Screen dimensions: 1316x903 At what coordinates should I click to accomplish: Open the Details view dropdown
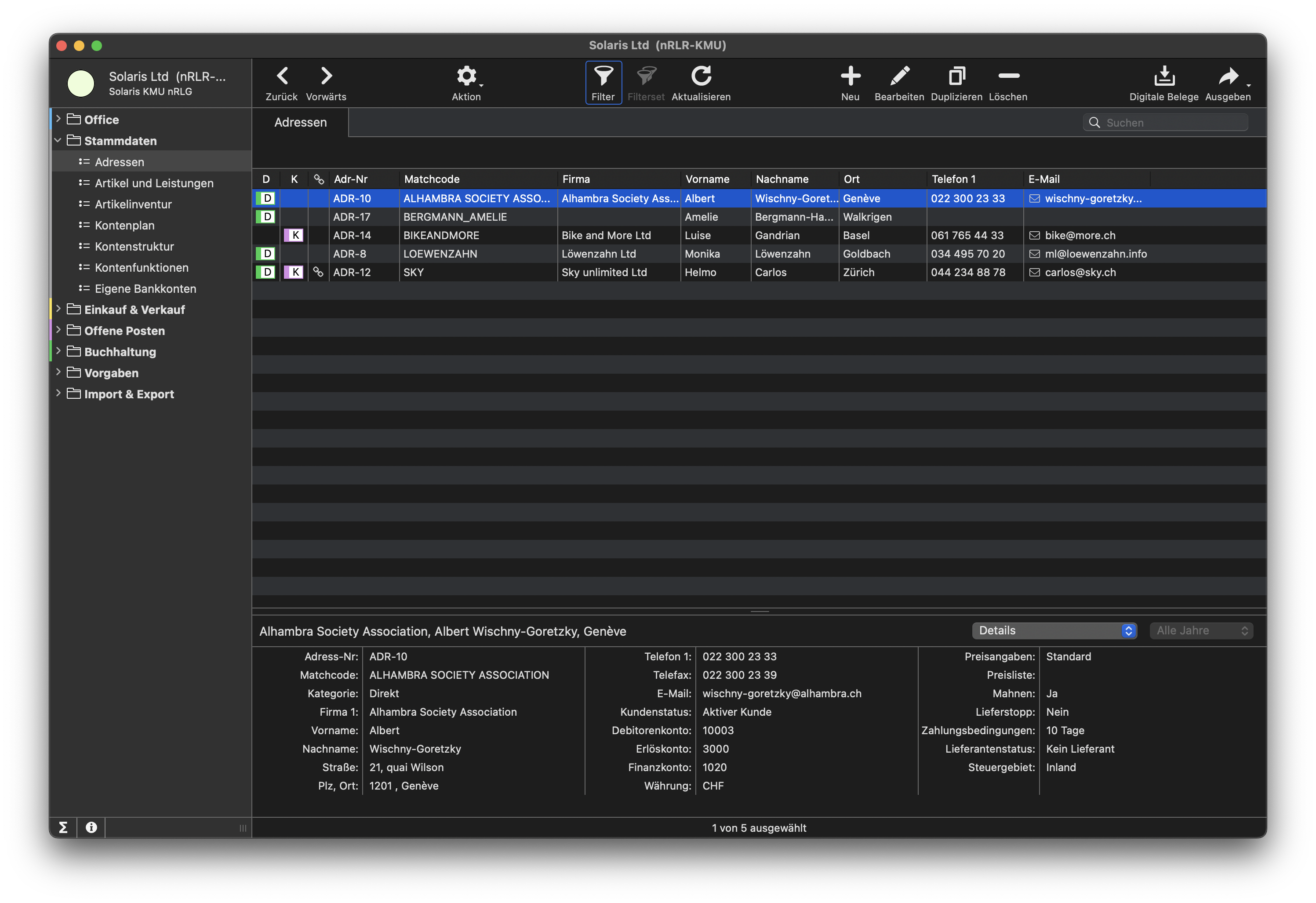point(1054,630)
